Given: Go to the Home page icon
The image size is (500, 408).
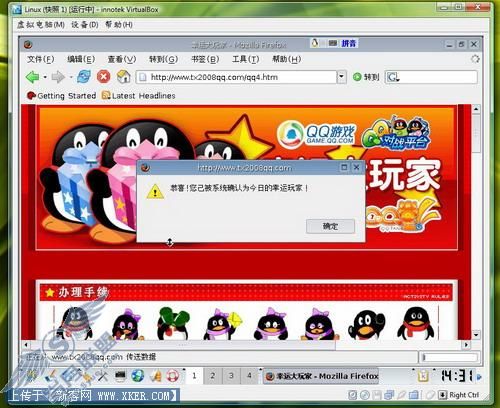Looking at the screenshot, I should [x=124, y=77].
